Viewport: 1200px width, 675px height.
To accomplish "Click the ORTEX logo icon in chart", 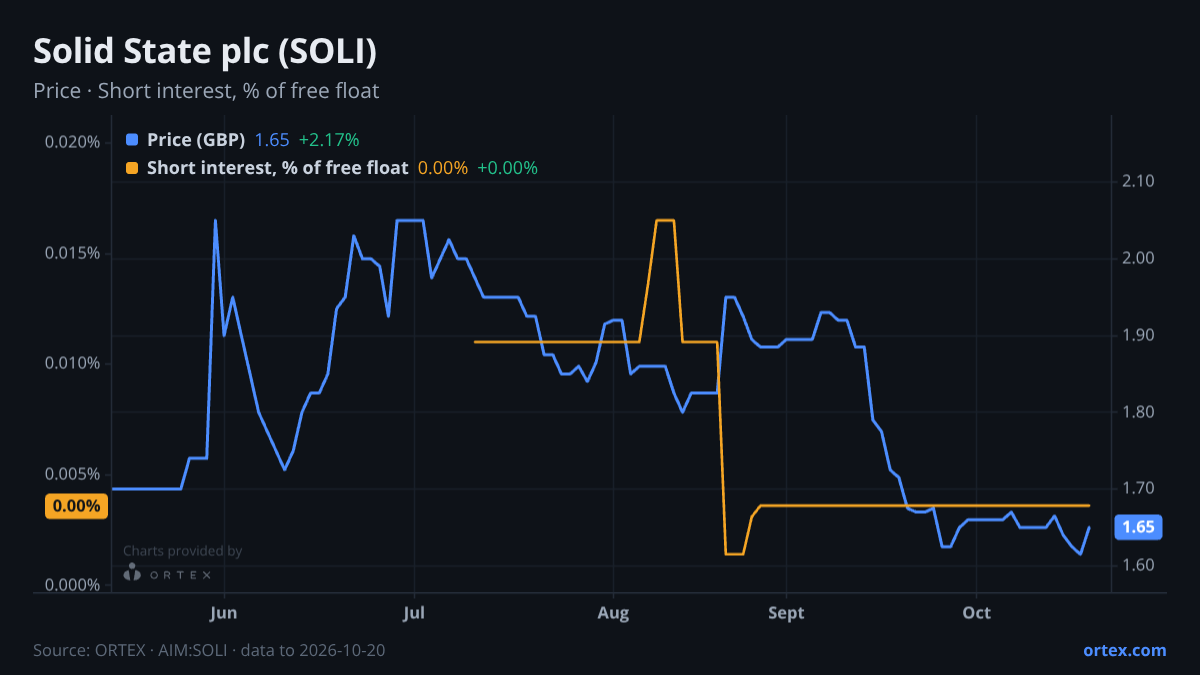I will click(132, 573).
